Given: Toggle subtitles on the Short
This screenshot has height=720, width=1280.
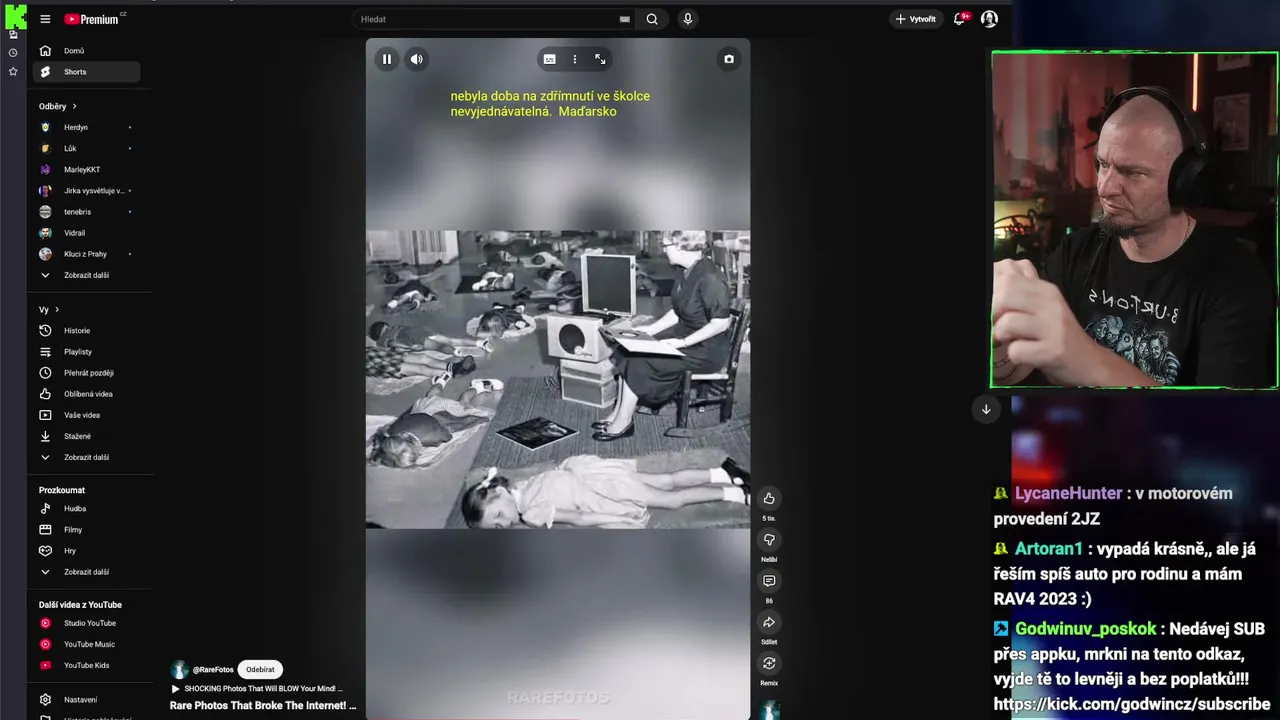Looking at the screenshot, I should point(549,59).
